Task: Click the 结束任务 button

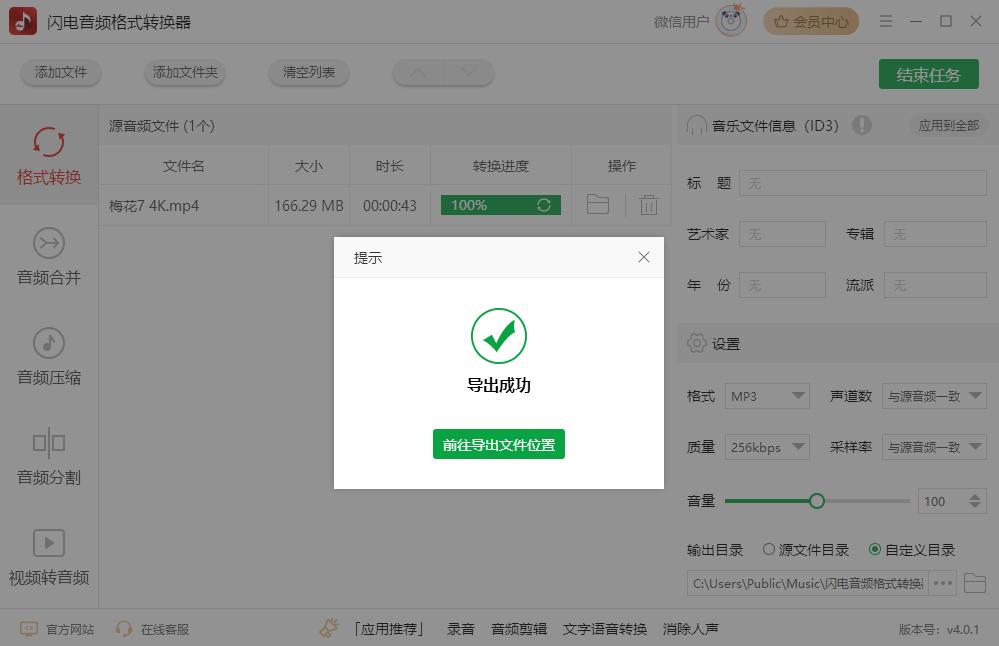Action: click(x=928, y=74)
